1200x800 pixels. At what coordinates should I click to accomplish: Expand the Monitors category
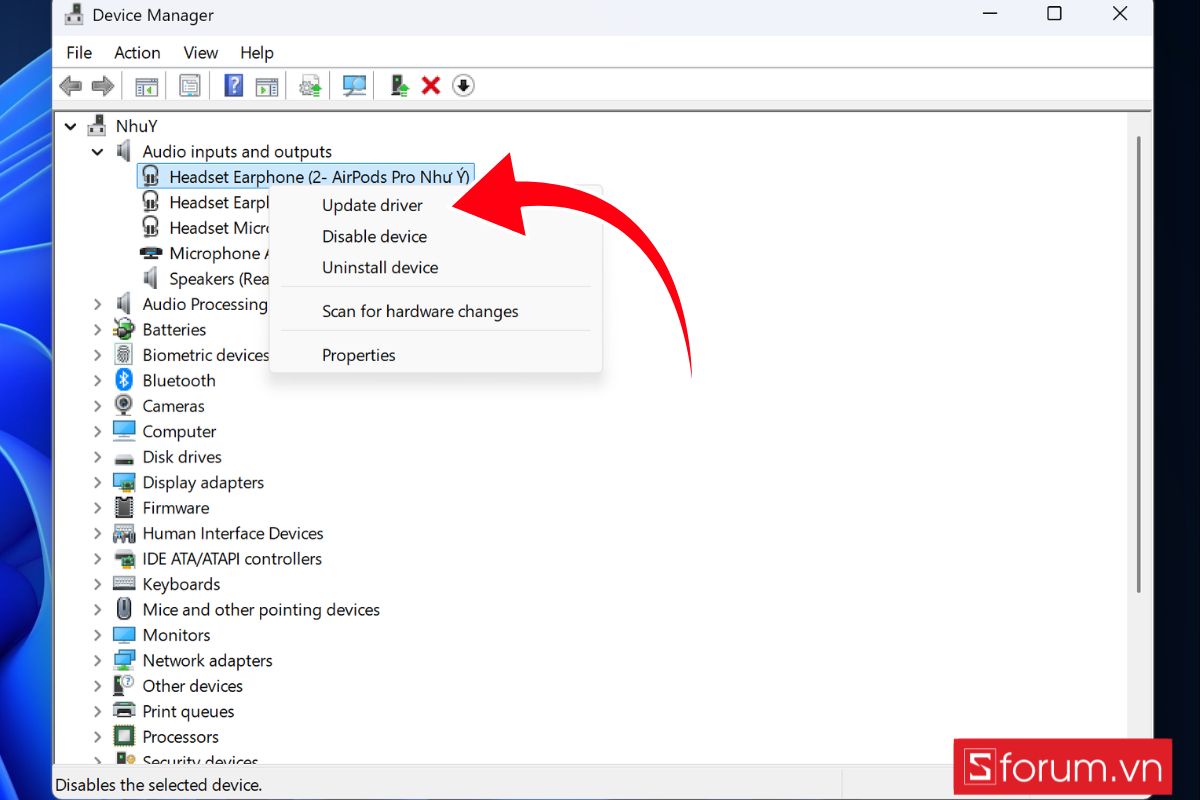(x=97, y=635)
